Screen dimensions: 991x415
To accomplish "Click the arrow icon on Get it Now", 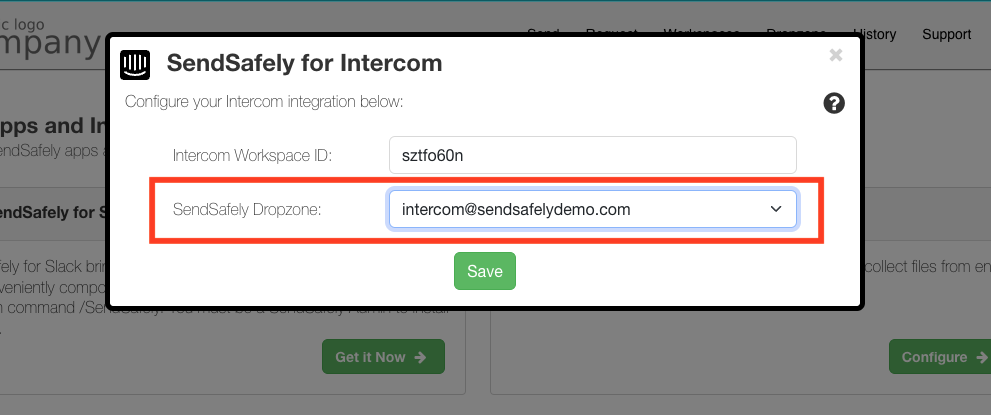I will [420, 357].
